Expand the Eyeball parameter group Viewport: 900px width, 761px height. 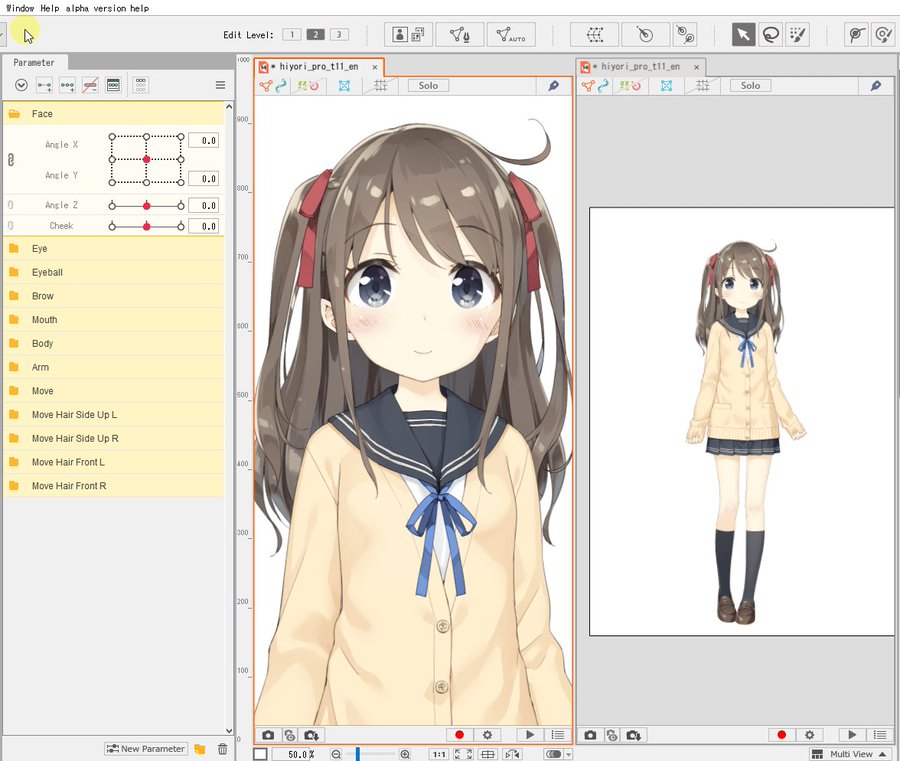click(114, 272)
